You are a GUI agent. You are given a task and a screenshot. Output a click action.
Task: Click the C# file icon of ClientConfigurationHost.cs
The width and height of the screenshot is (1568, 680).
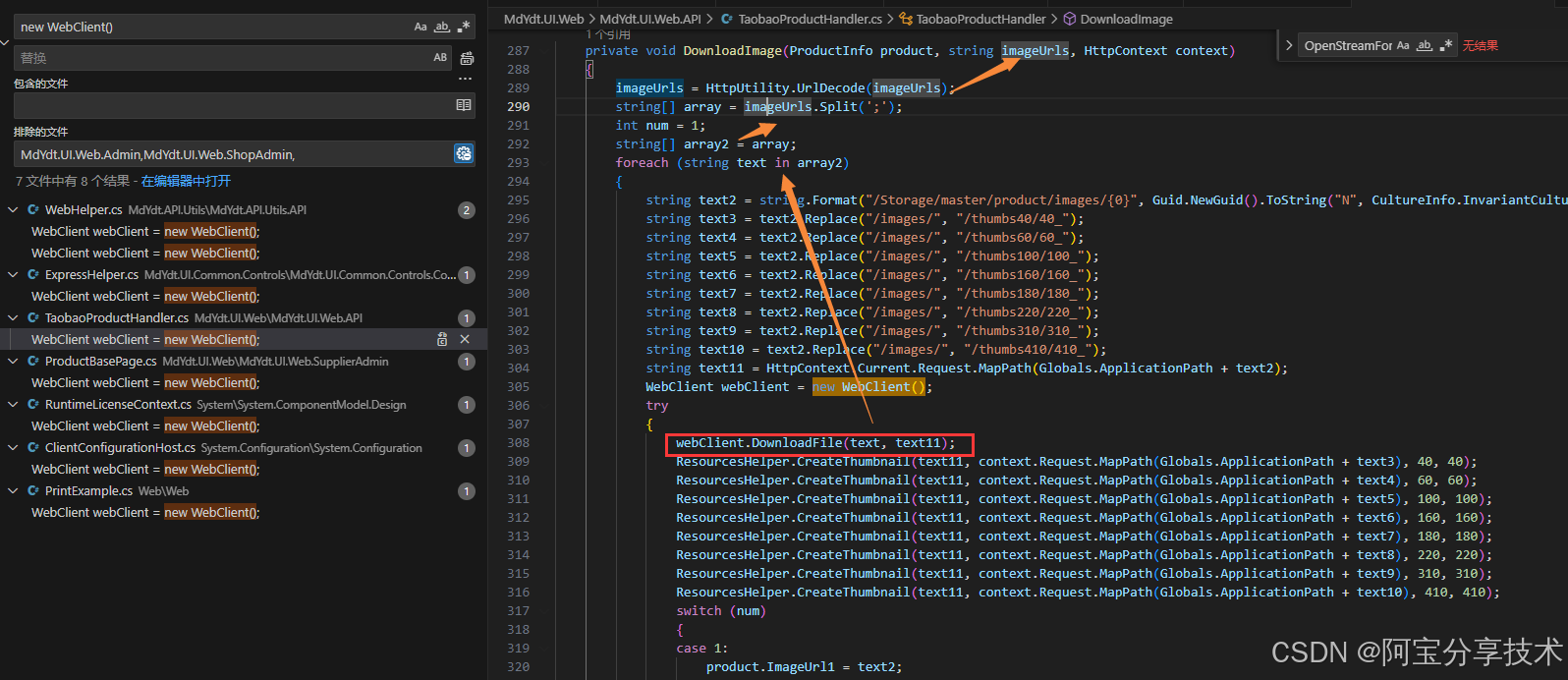coord(33,447)
